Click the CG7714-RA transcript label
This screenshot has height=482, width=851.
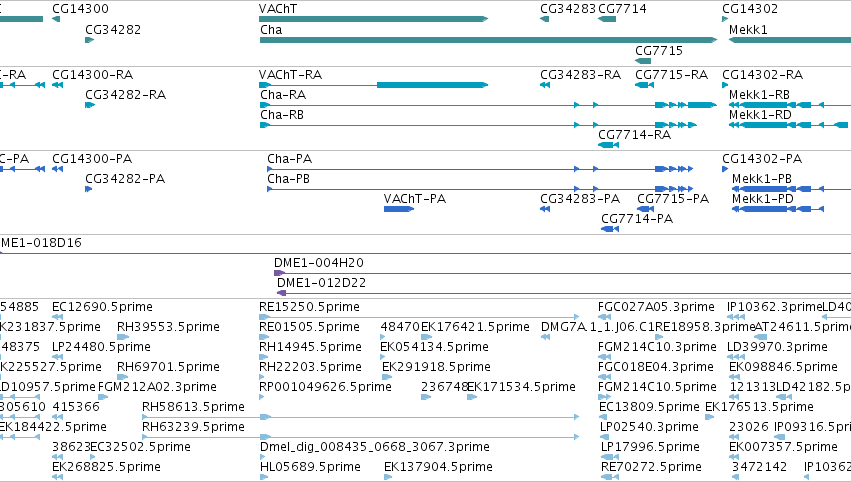point(634,135)
